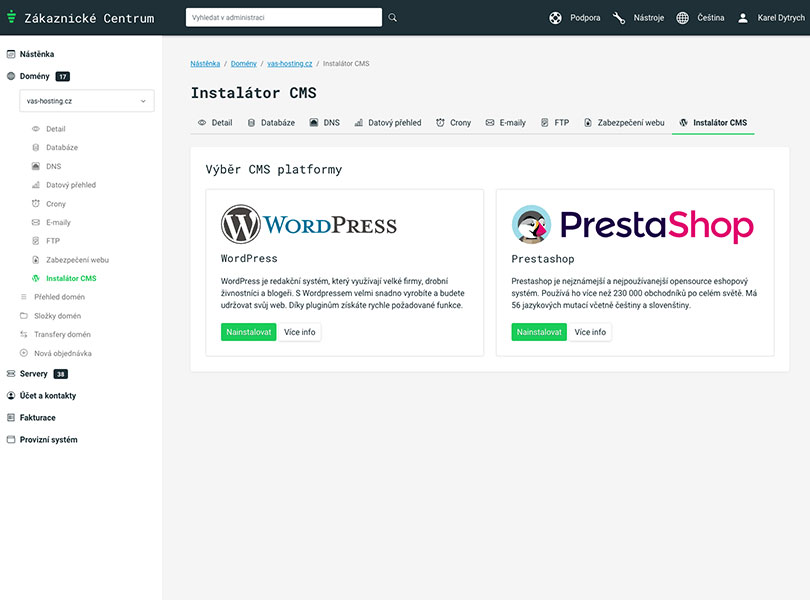
Task: Open Účet a kontakty label in sidebar
Action: (x=48, y=395)
